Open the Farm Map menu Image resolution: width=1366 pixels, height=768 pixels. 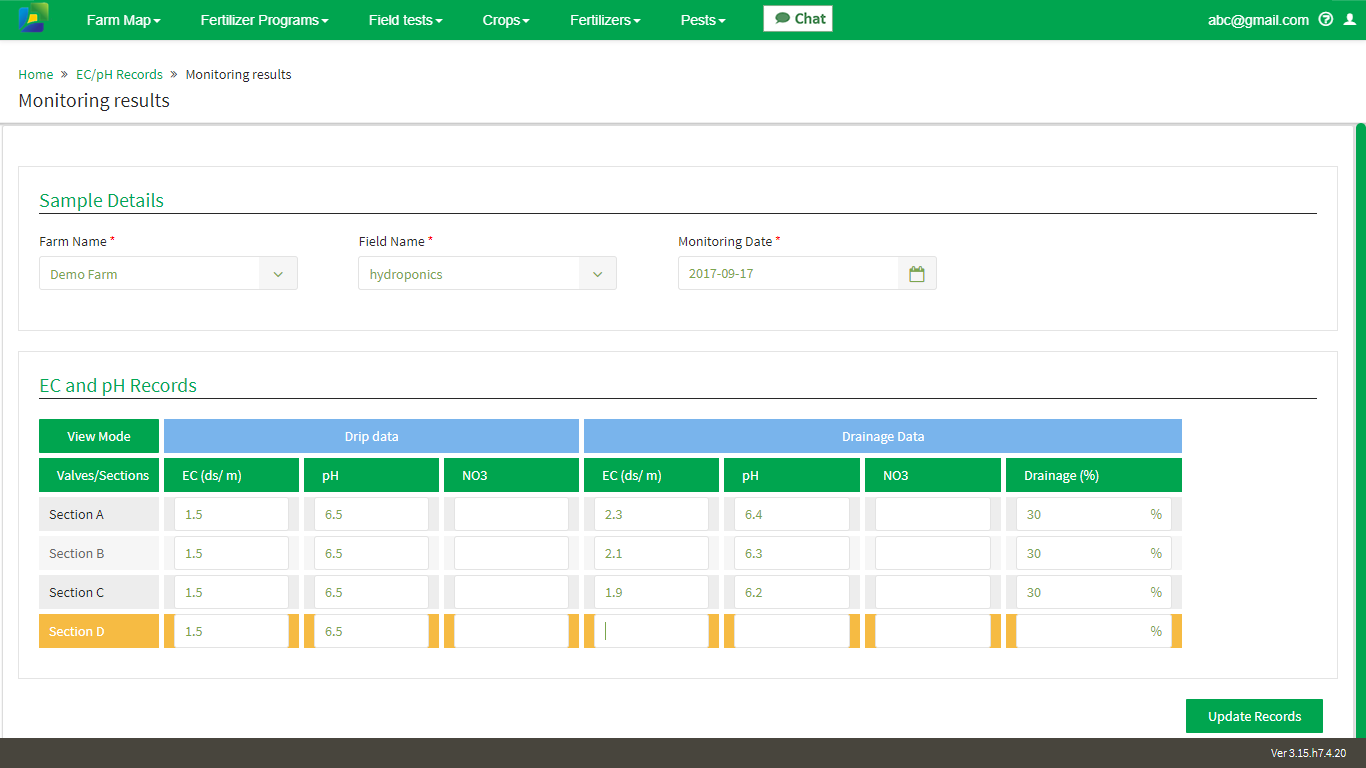tap(123, 20)
